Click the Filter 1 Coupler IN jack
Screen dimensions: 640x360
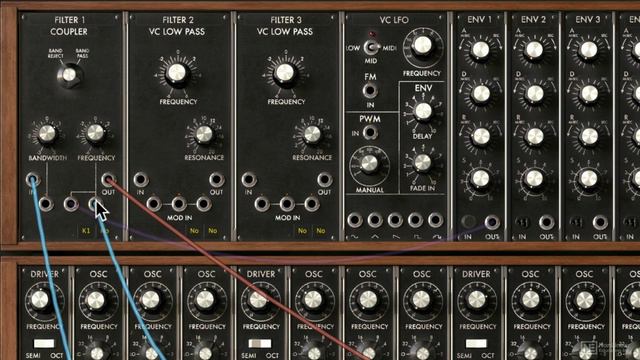(x=33, y=180)
